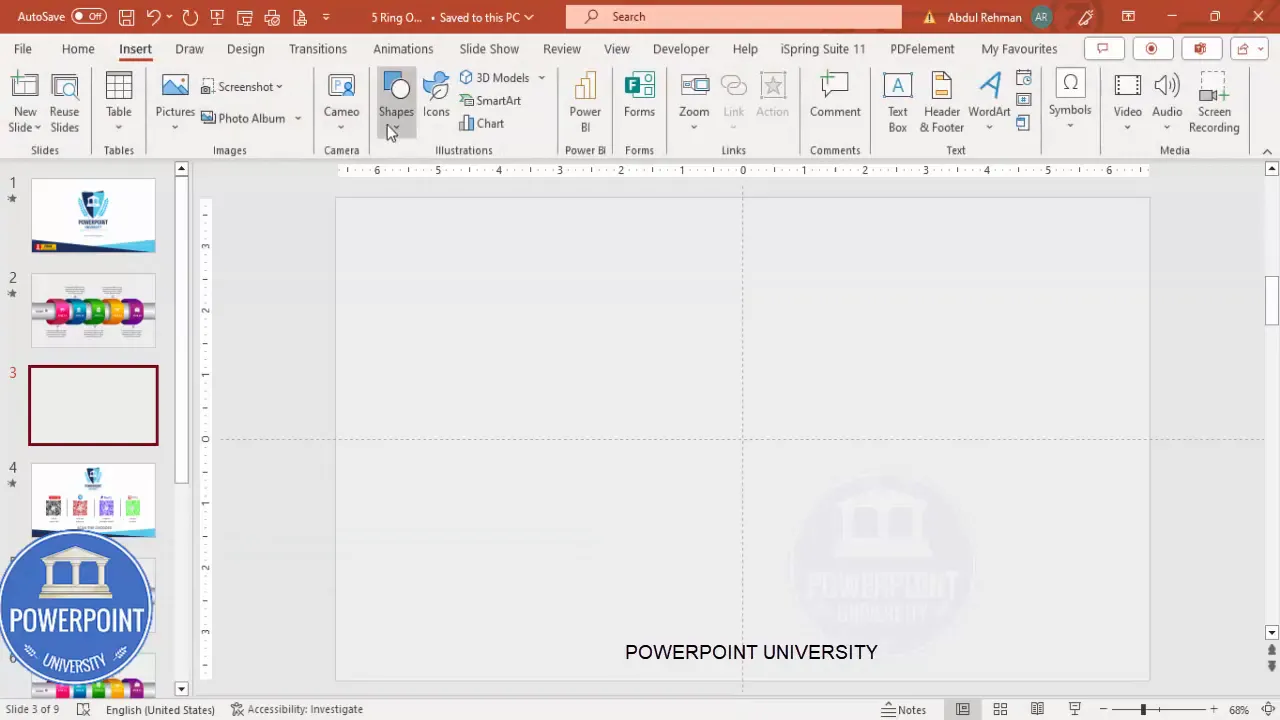The height and width of the screenshot is (720, 1280).
Task: Start Screen Recording
Action: point(1214,104)
